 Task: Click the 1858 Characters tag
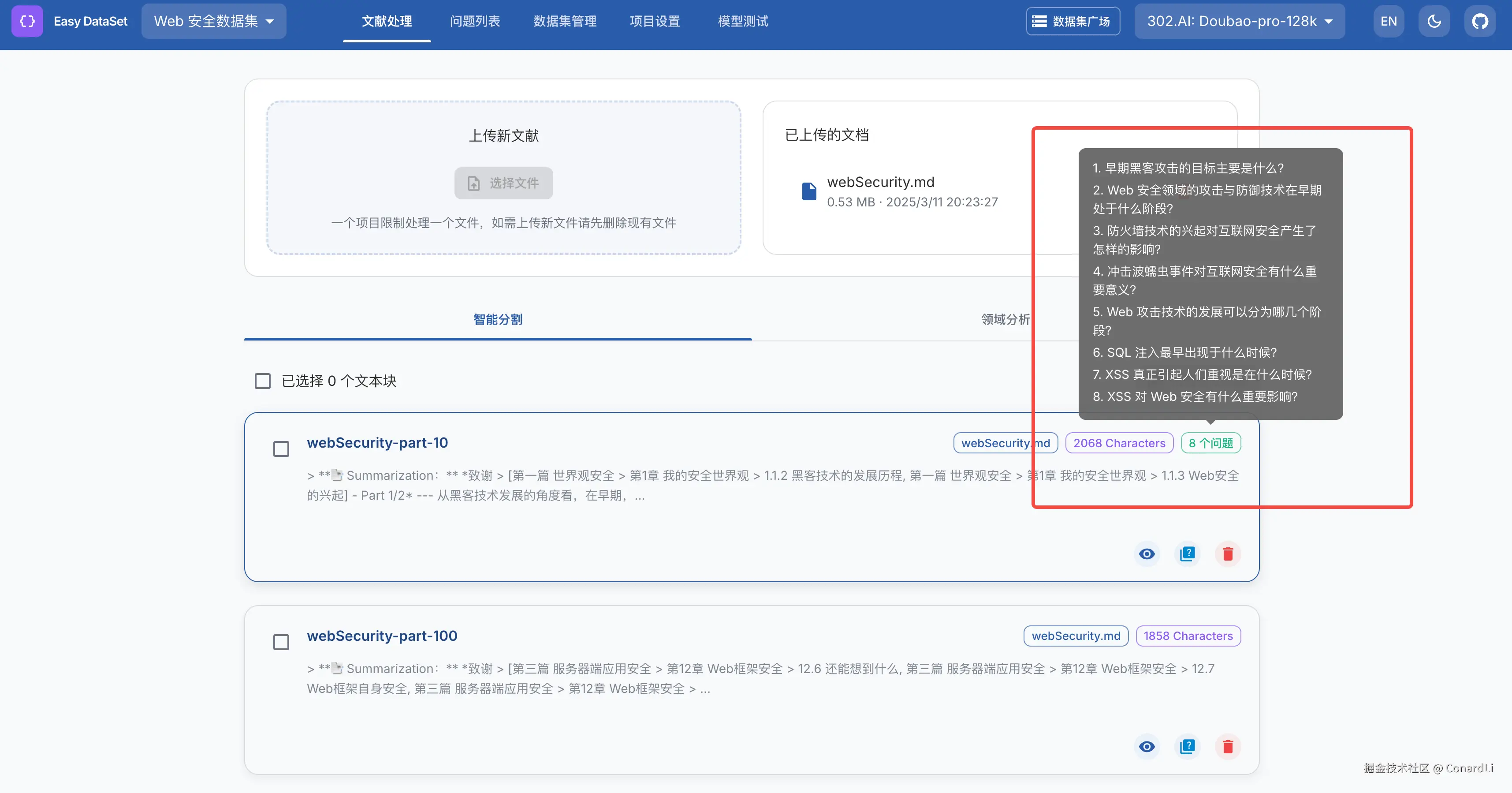[1188, 636]
